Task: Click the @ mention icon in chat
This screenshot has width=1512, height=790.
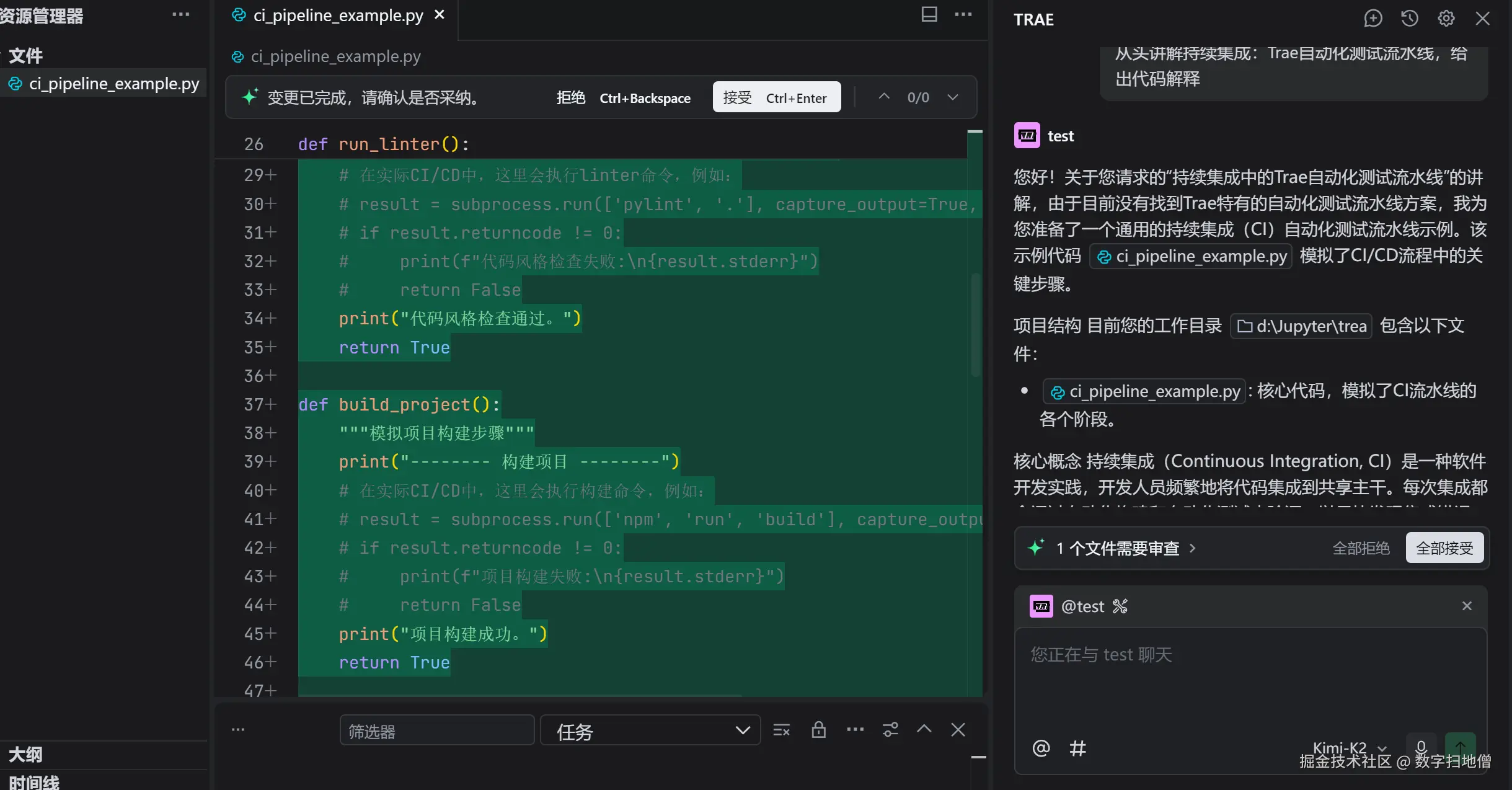Action: pyautogui.click(x=1041, y=748)
